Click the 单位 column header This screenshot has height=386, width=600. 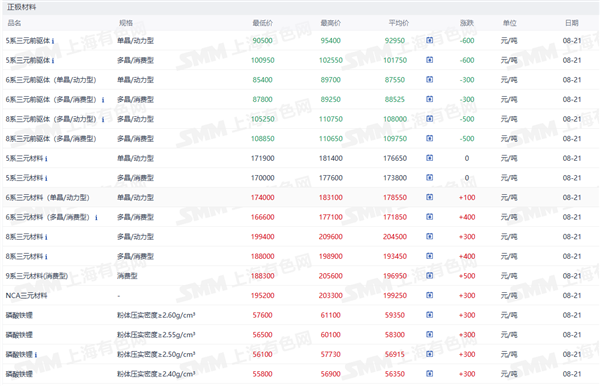click(509, 23)
